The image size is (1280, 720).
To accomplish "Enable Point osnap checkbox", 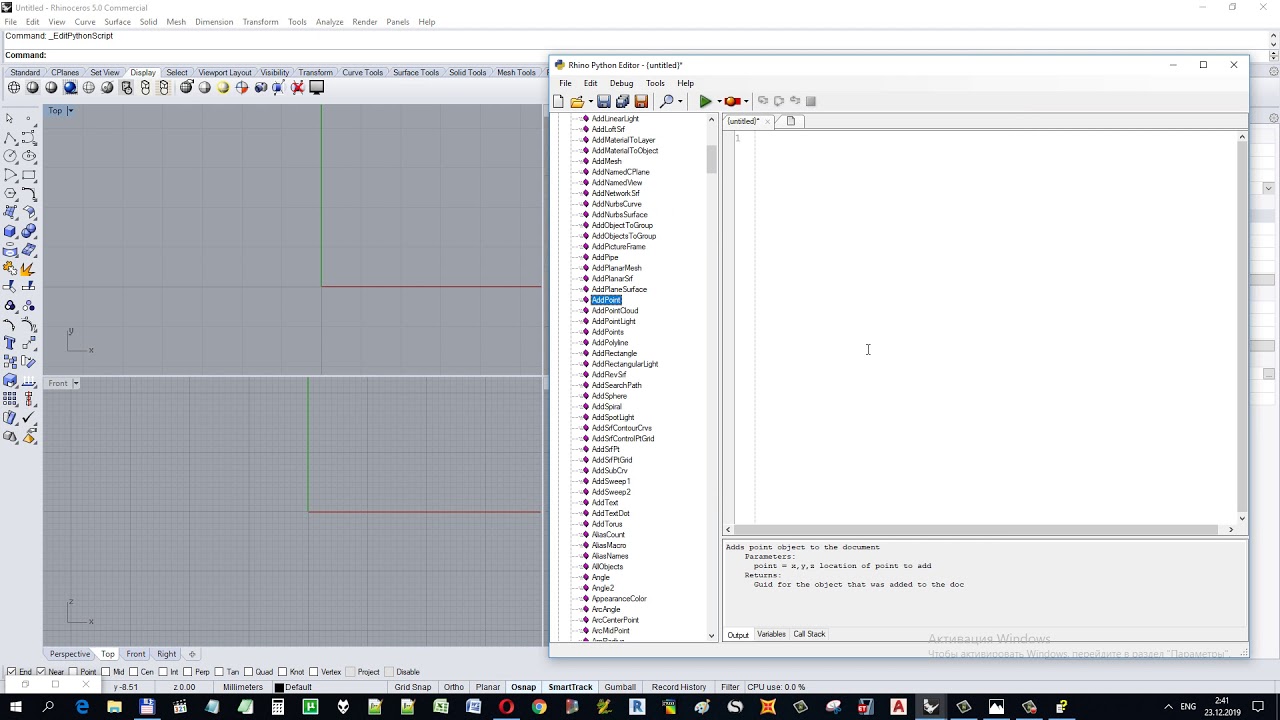I will tap(72, 672).
